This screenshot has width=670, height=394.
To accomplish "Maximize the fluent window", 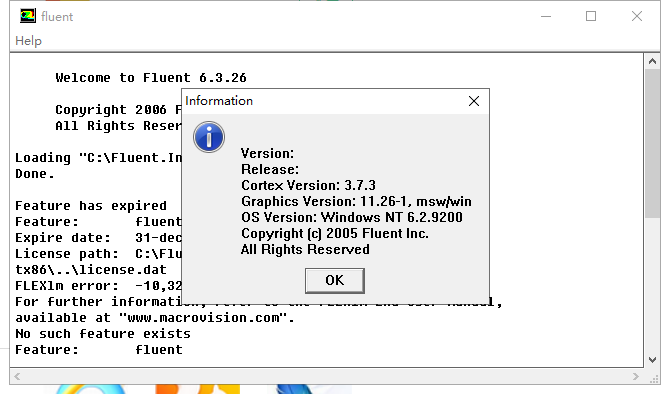I will [x=591, y=17].
